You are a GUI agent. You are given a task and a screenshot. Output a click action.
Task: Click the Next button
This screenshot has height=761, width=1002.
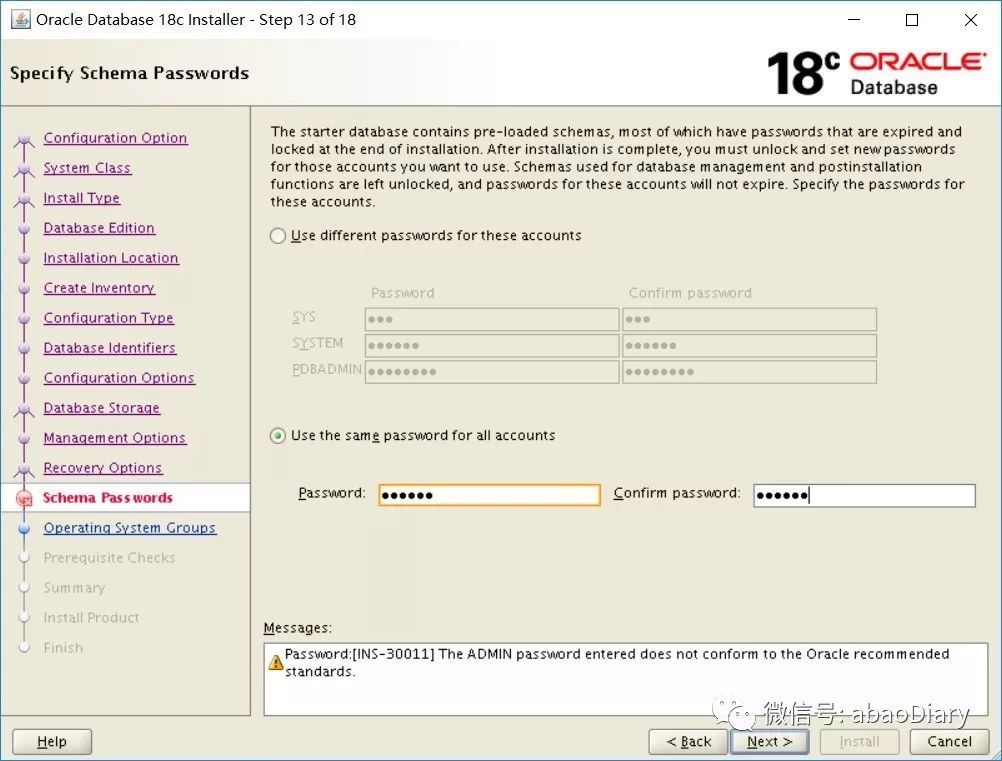(x=769, y=742)
